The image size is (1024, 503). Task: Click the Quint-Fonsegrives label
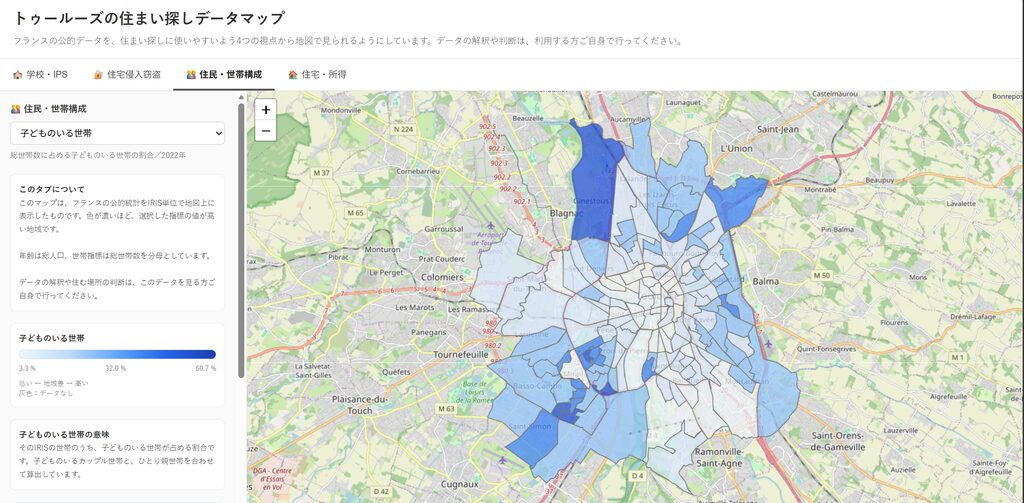[x=827, y=349]
